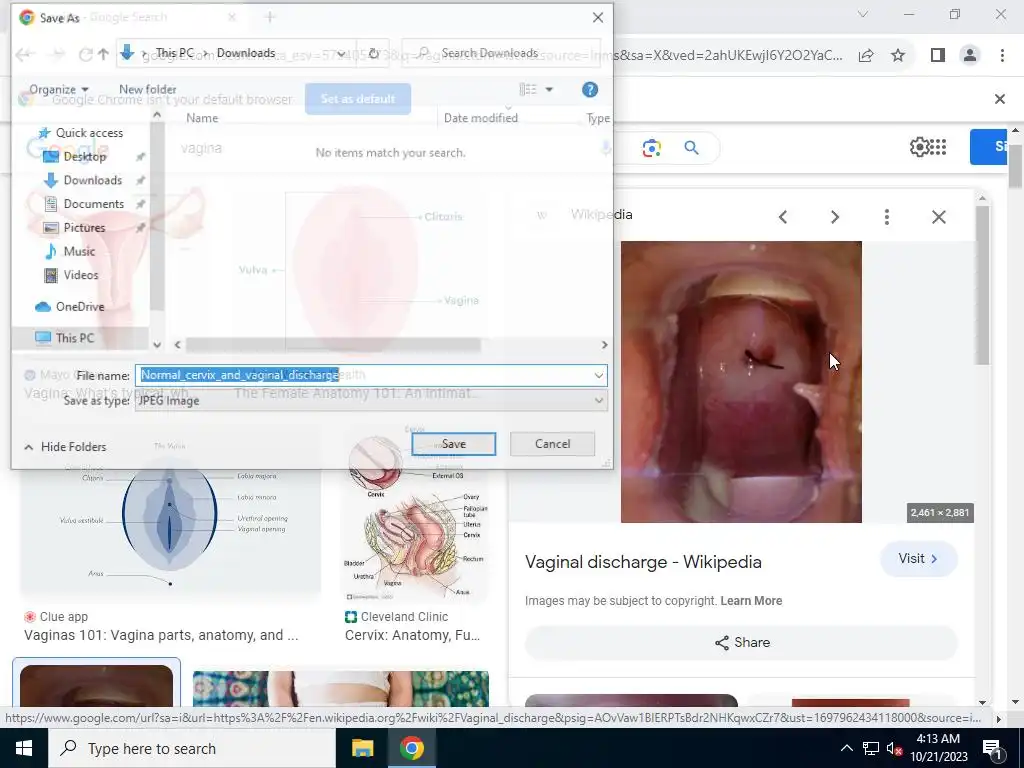Click navigation pane scroll down arrow
The image size is (1024, 768).
157,344
